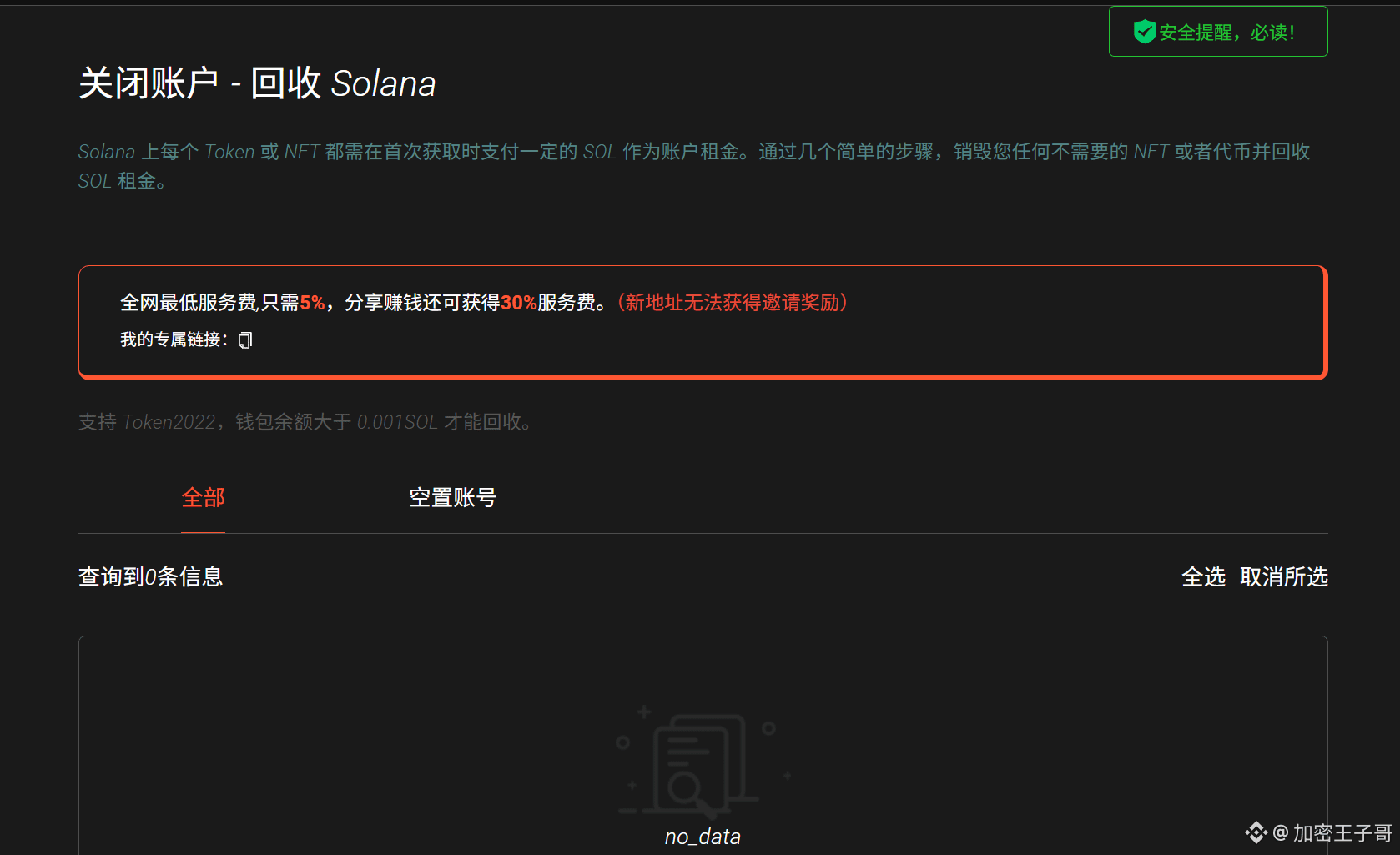Open the 安全提醒，必读! button
Viewport: 1400px width, 855px height.
tap(1218, 32)
